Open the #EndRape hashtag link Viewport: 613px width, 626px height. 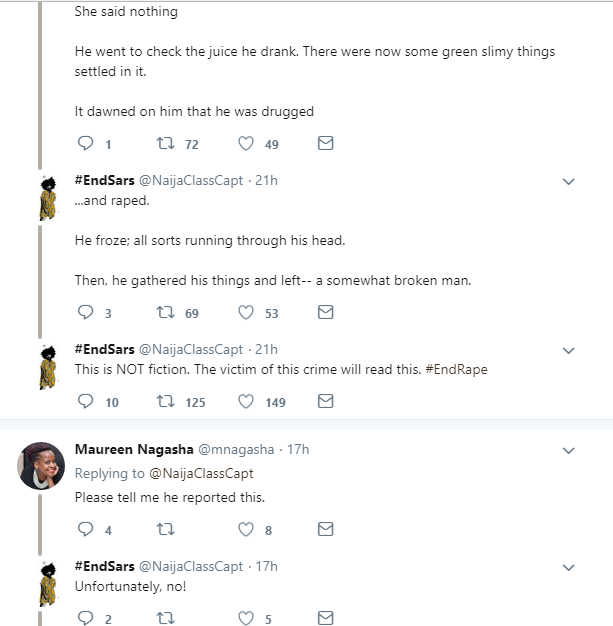pos(455,369)
